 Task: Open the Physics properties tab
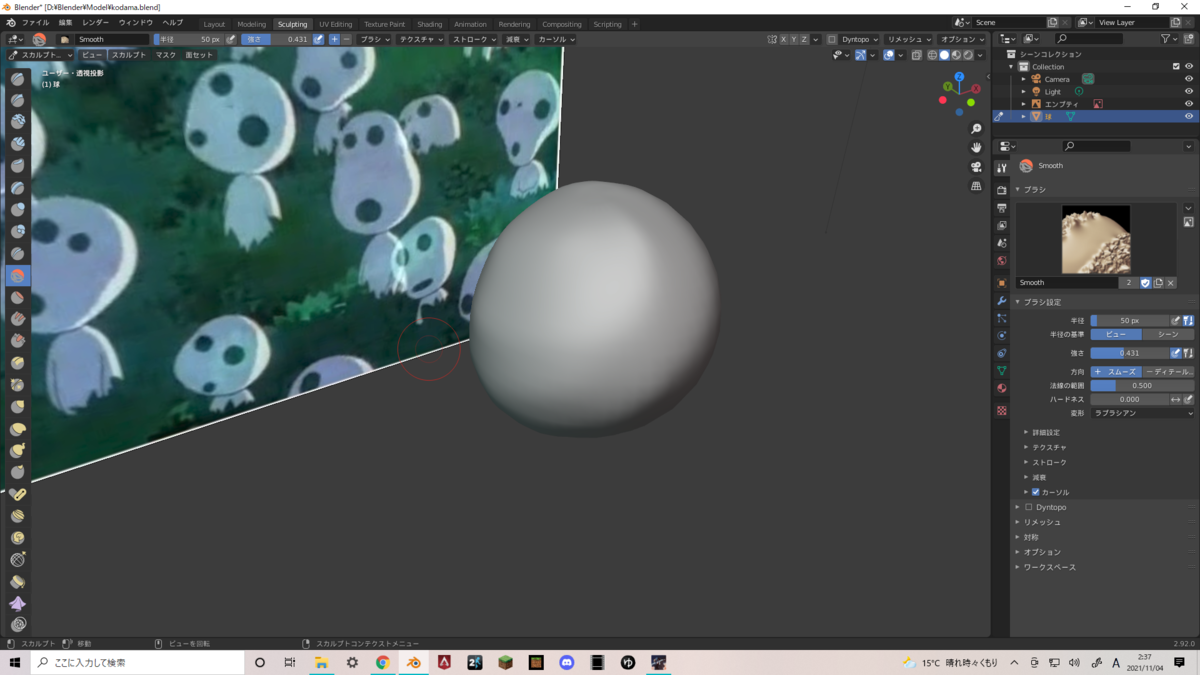pos(1002,336)
